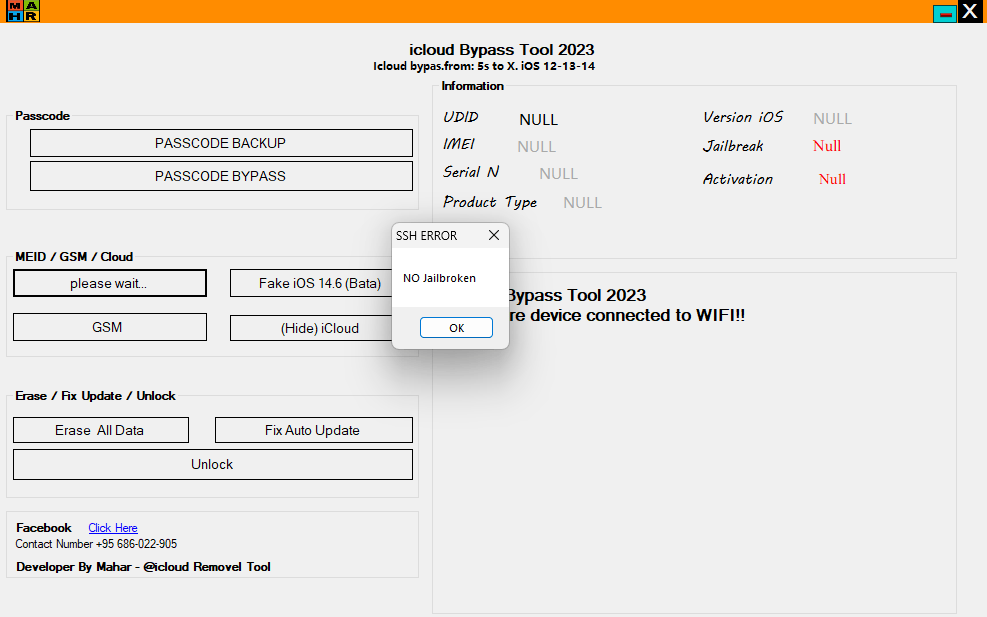
Task: Select the IMEI NULL value
Action: click(536, 147)
